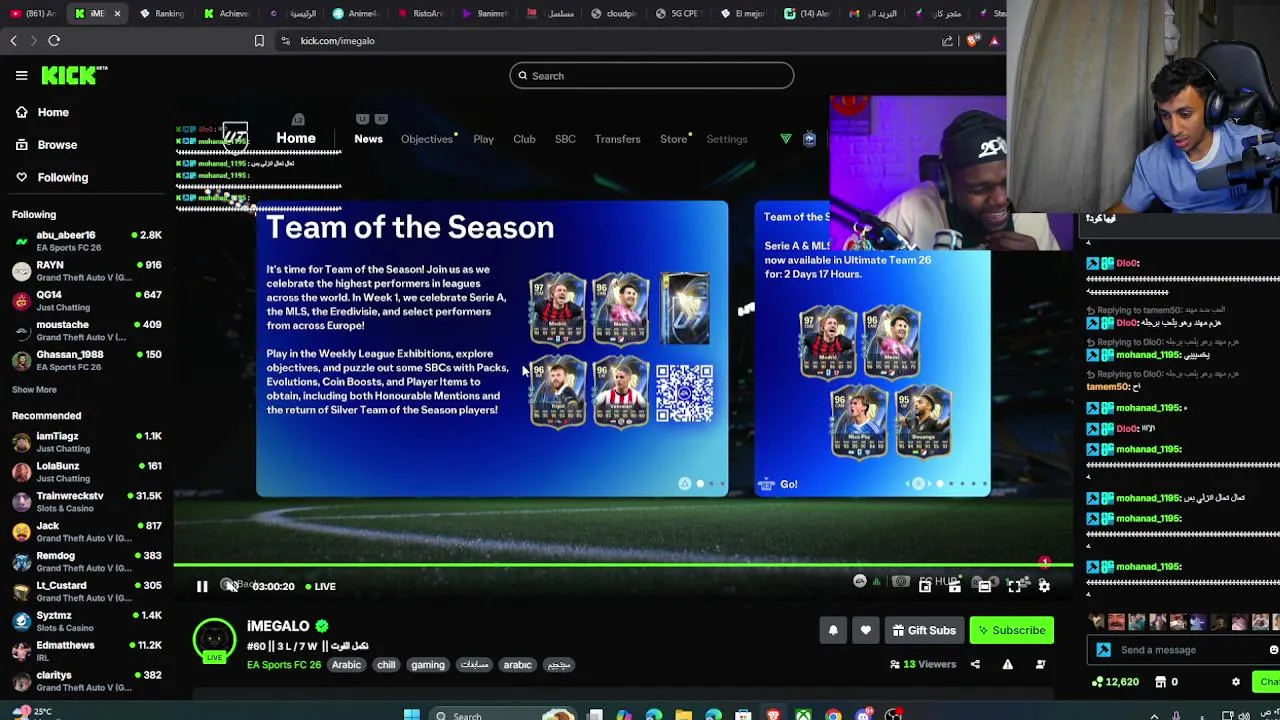Open Edmatthews recommended channel
The width and height of the screenshot is (1280, 720).
(86, 651)
